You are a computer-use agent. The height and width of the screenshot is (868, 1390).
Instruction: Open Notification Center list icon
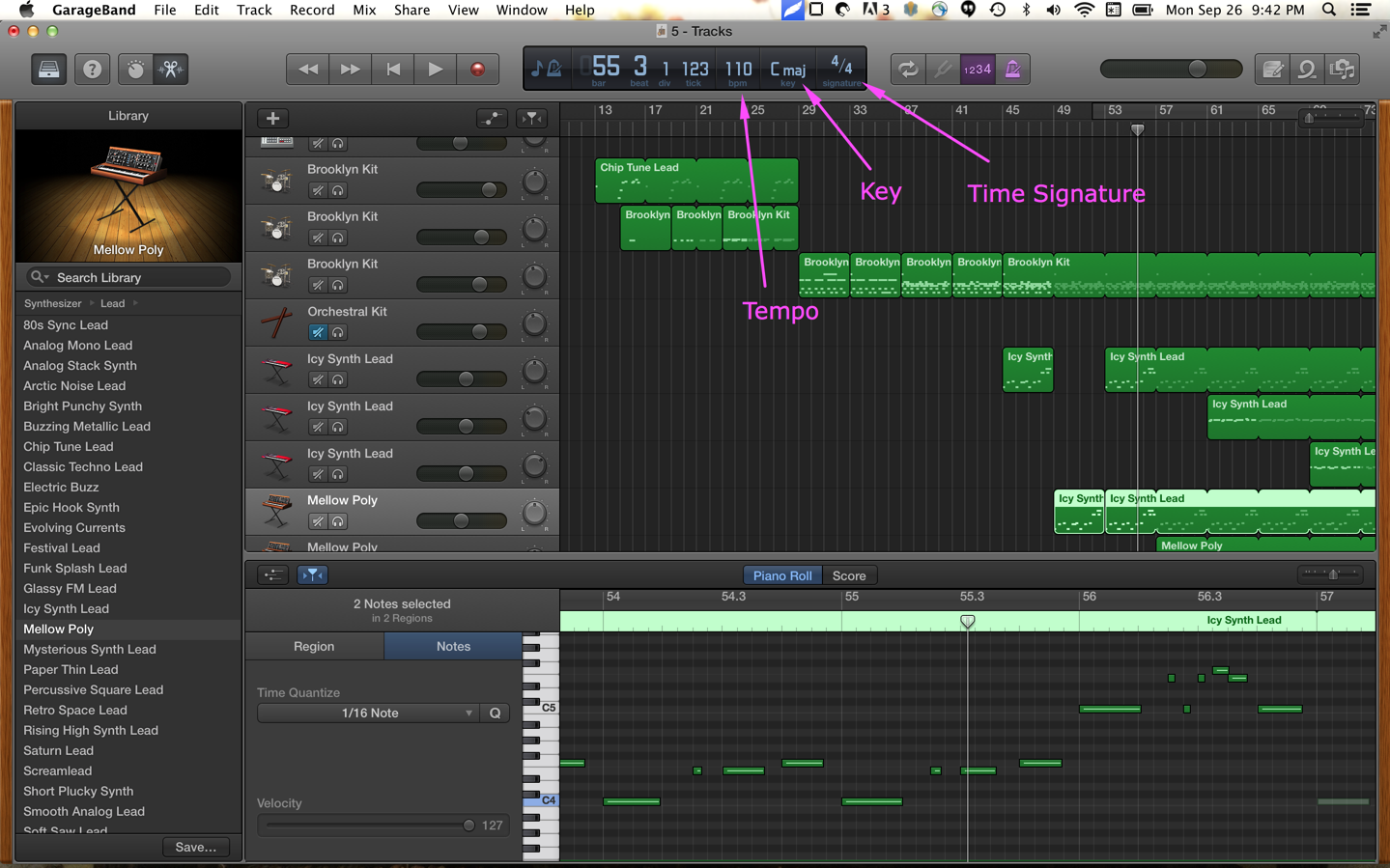tap(1361, 10)
